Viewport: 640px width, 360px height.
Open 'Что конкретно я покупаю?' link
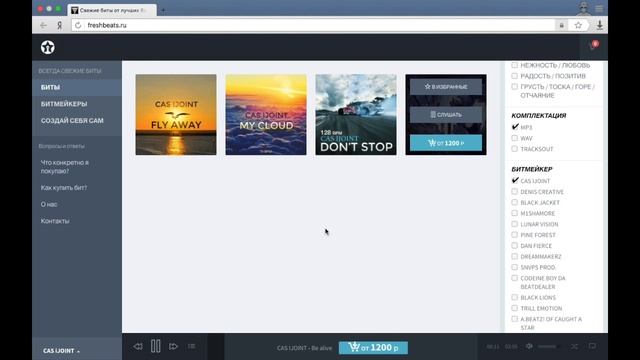coord(65,167)
